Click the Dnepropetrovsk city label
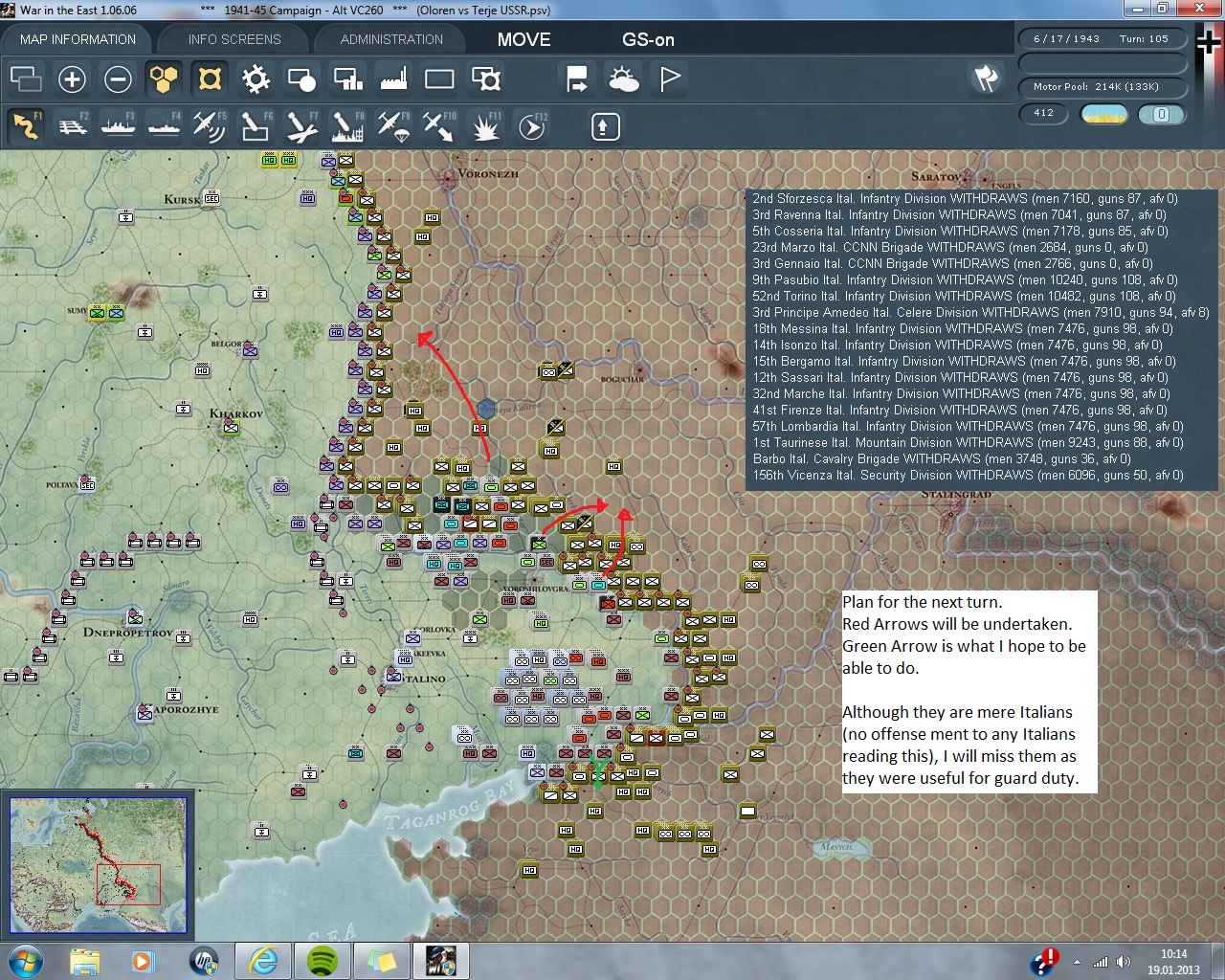 [127, 633]
